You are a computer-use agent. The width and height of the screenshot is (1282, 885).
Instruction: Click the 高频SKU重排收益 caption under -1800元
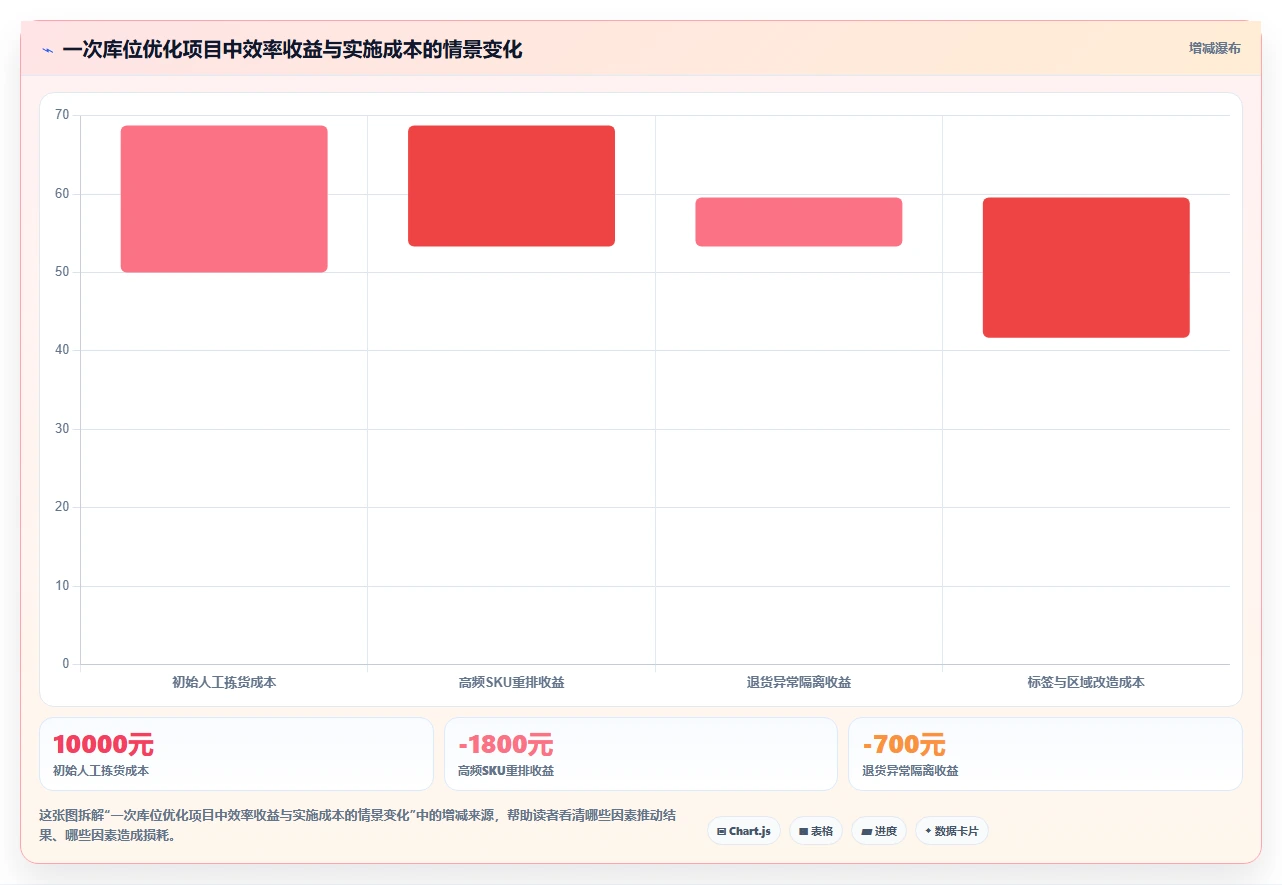[506, 771]
